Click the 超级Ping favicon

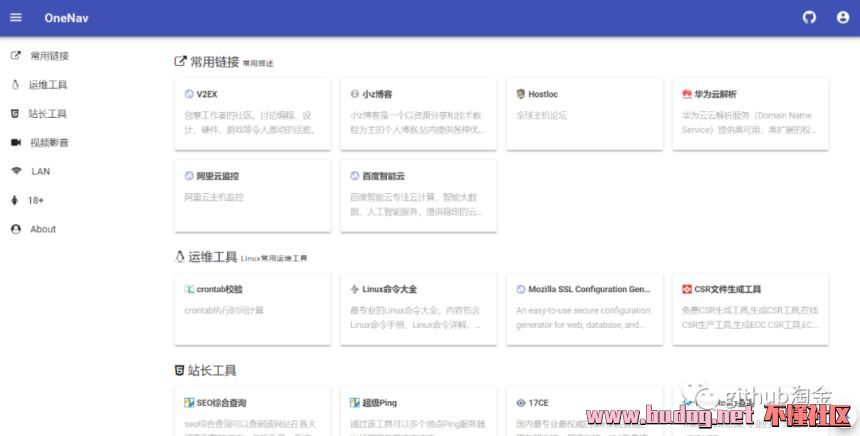click(355, 403)
